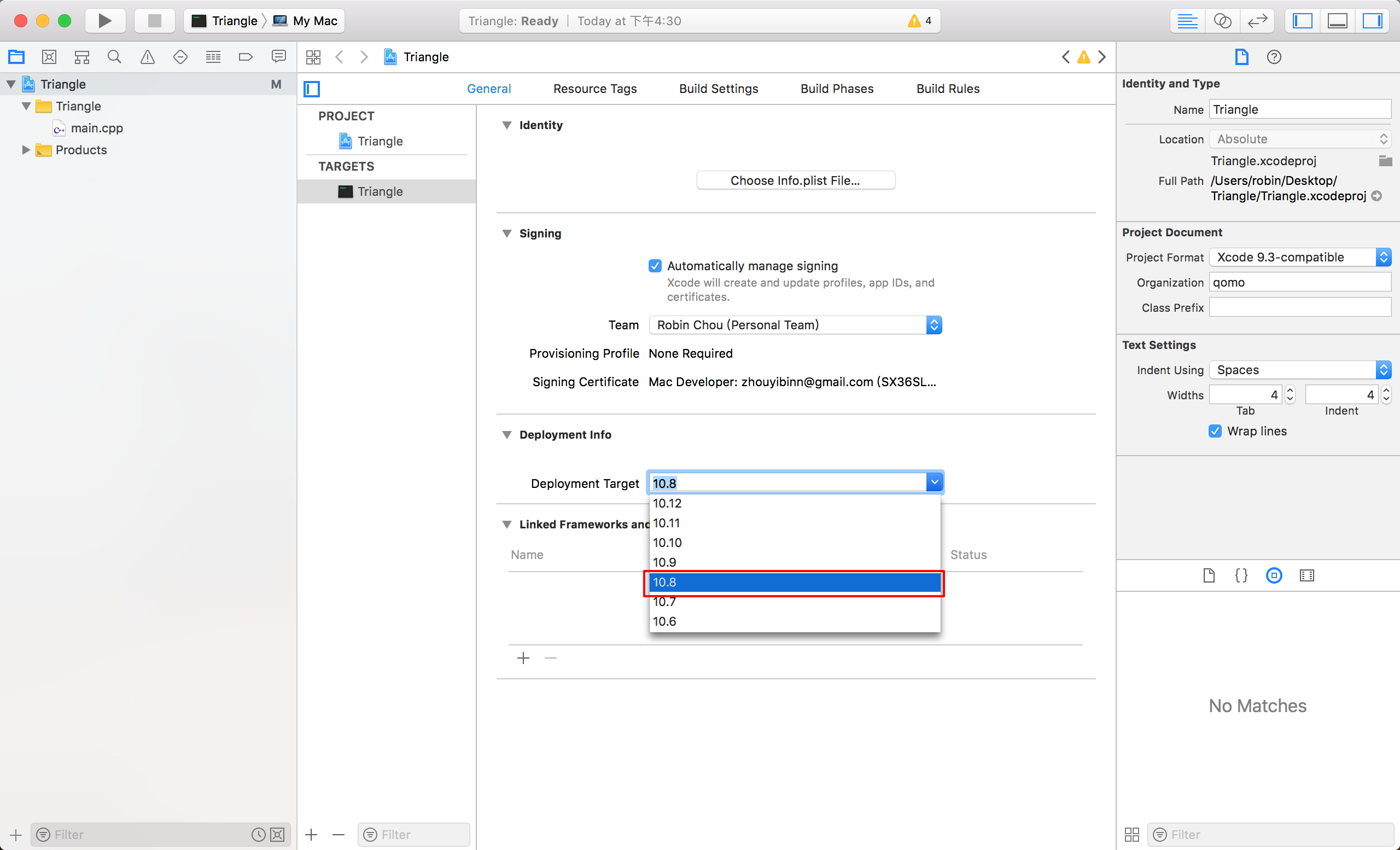Expand the Products folder
The height and width of the screenshot is (850, 1400).
[x=26, y=150]
